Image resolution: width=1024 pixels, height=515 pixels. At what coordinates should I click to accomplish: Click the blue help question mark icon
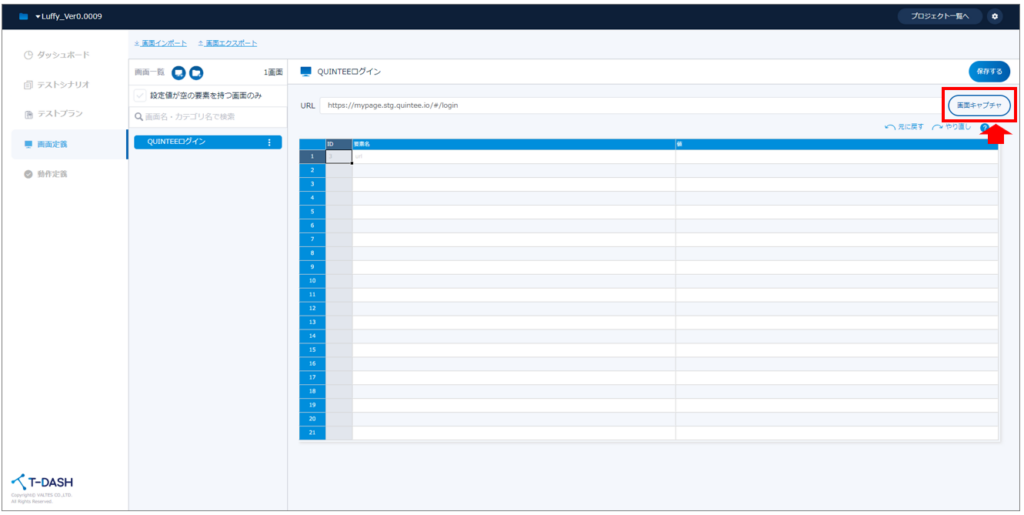(x=985, y=128)
